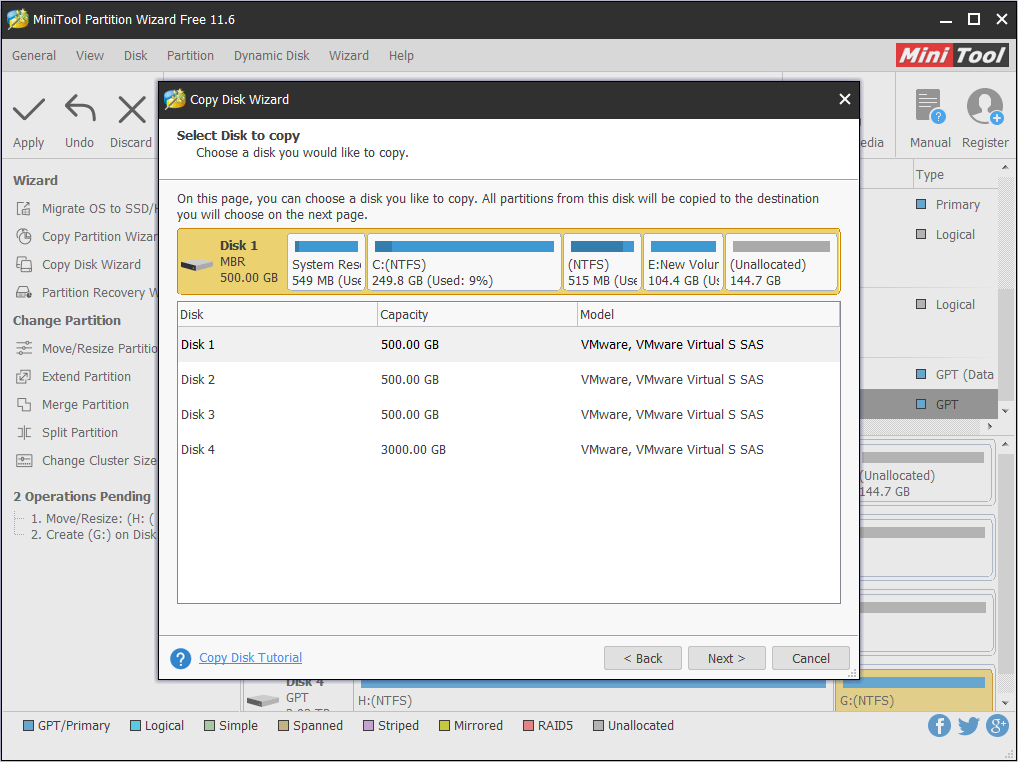Click the Unallocated legend swatch
This screenshot has width=1018, height=762.
(x=599, y=726)
